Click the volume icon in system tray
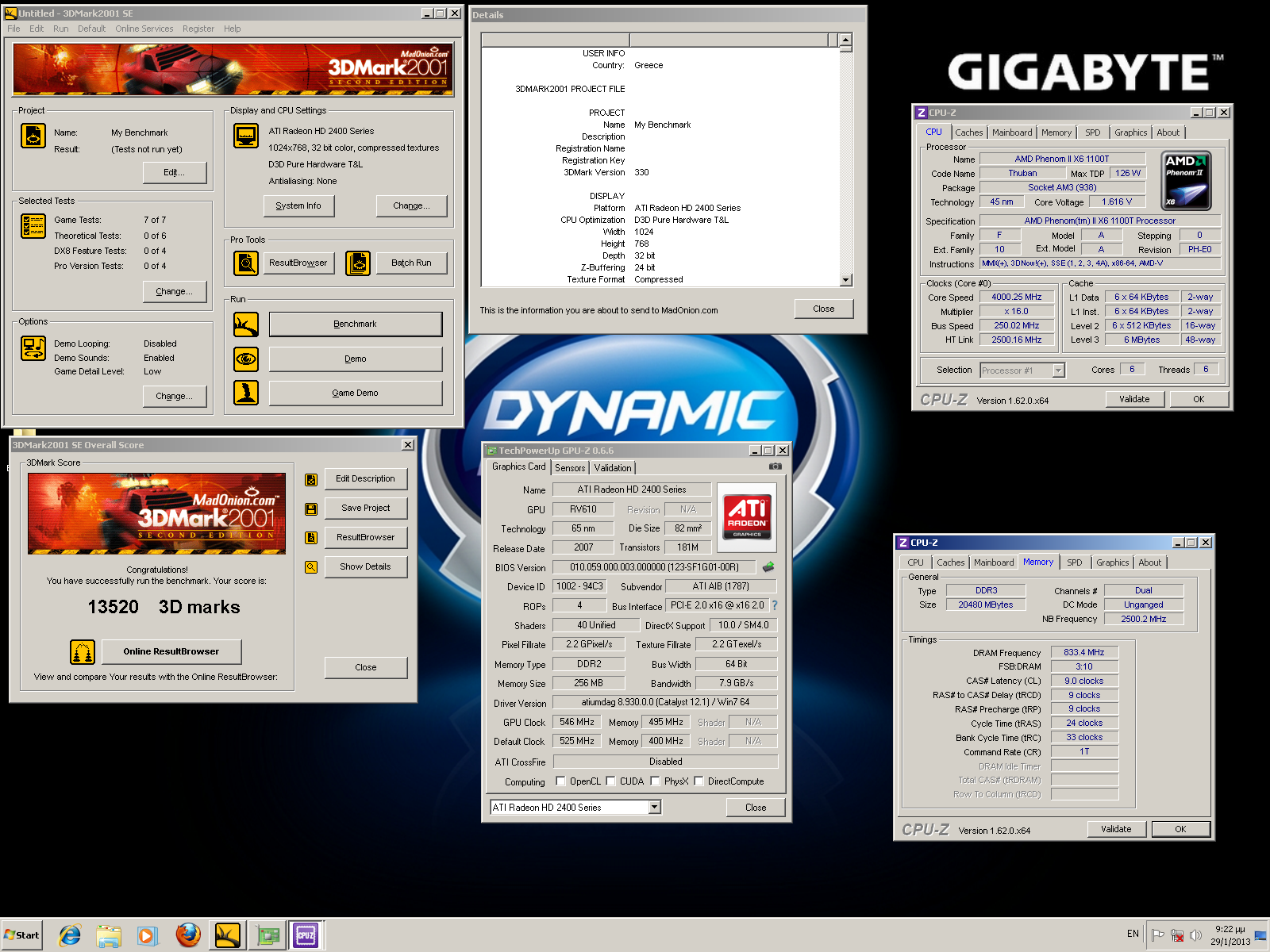Image resolution: width=1270 pixels, height=952 pixels. click(1196, 935)
